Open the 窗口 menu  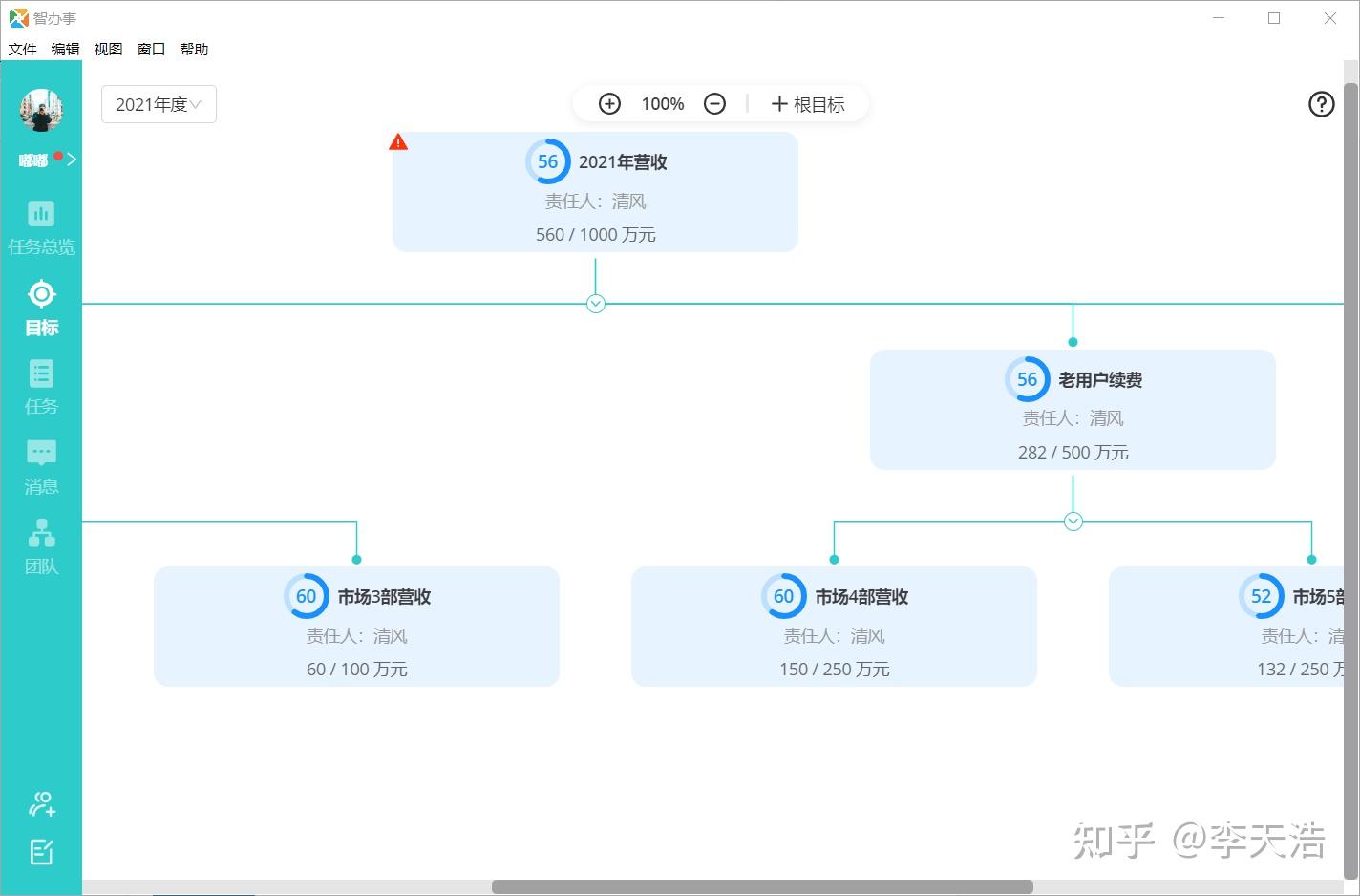click(151, 49)
